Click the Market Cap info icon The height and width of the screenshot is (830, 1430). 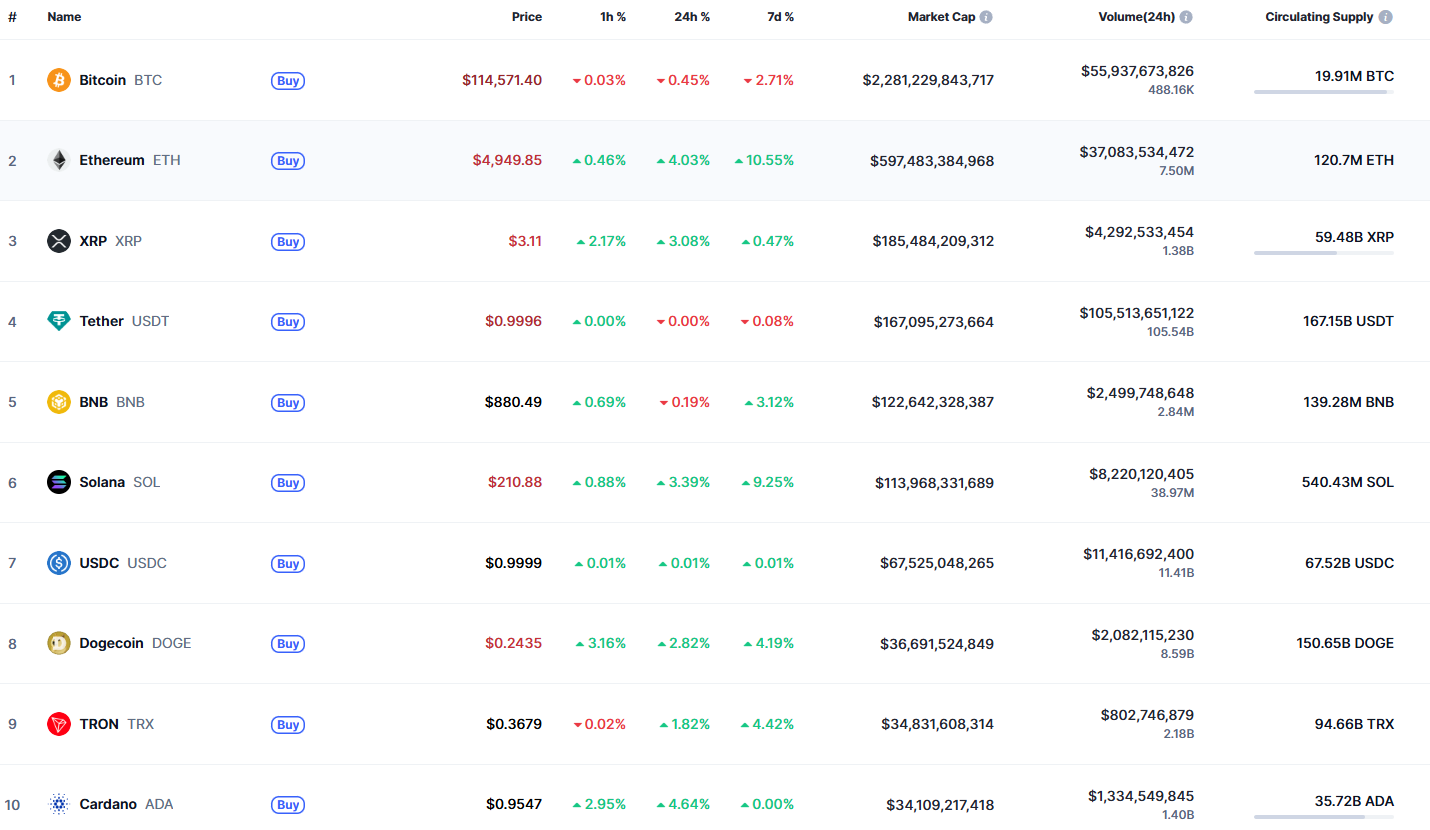coord(986,17)
